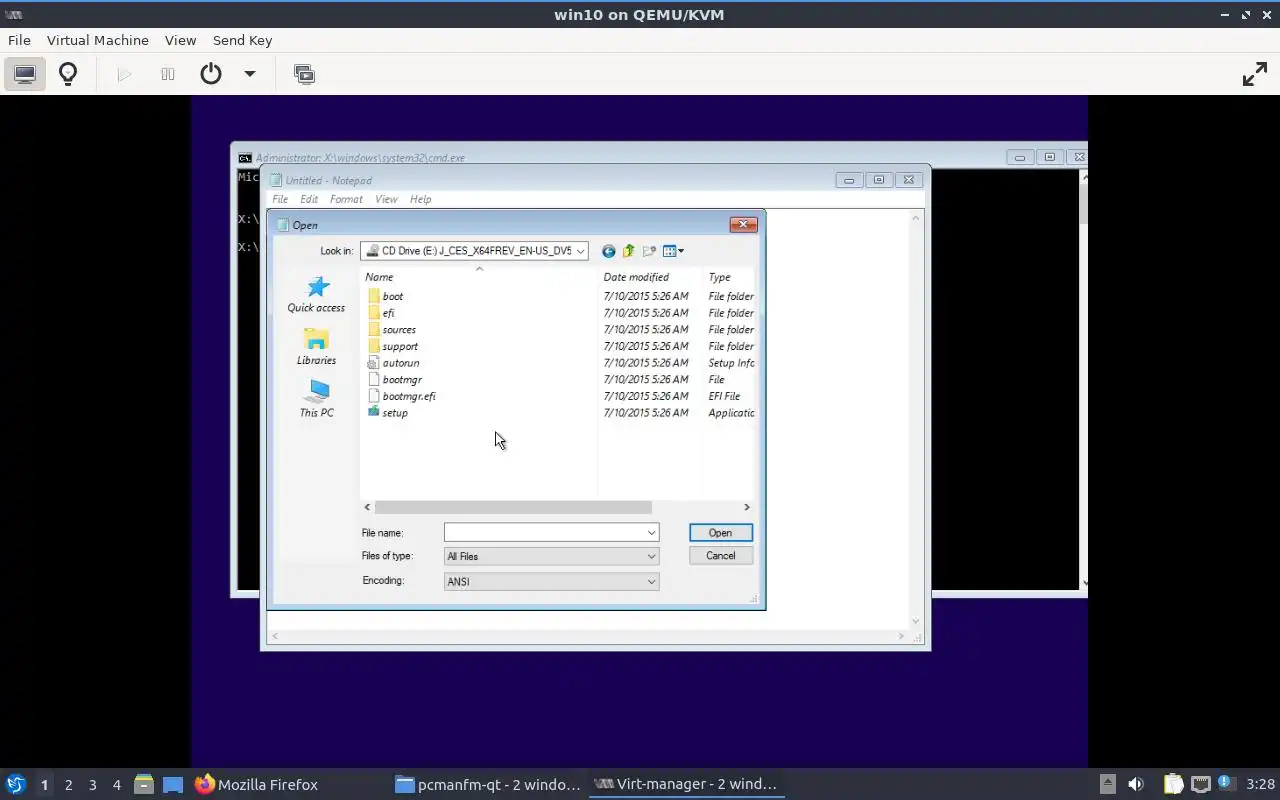
Task: Select the setup application
Action: point(387,413)
